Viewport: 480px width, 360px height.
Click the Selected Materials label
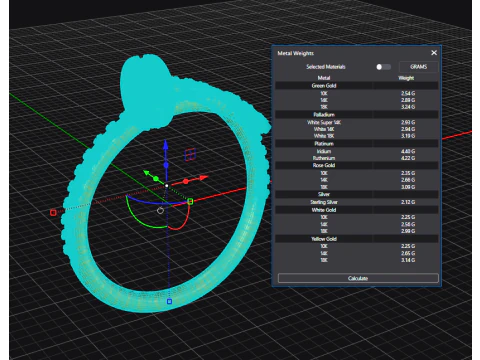pyautogui.click(x=326, y=67)
